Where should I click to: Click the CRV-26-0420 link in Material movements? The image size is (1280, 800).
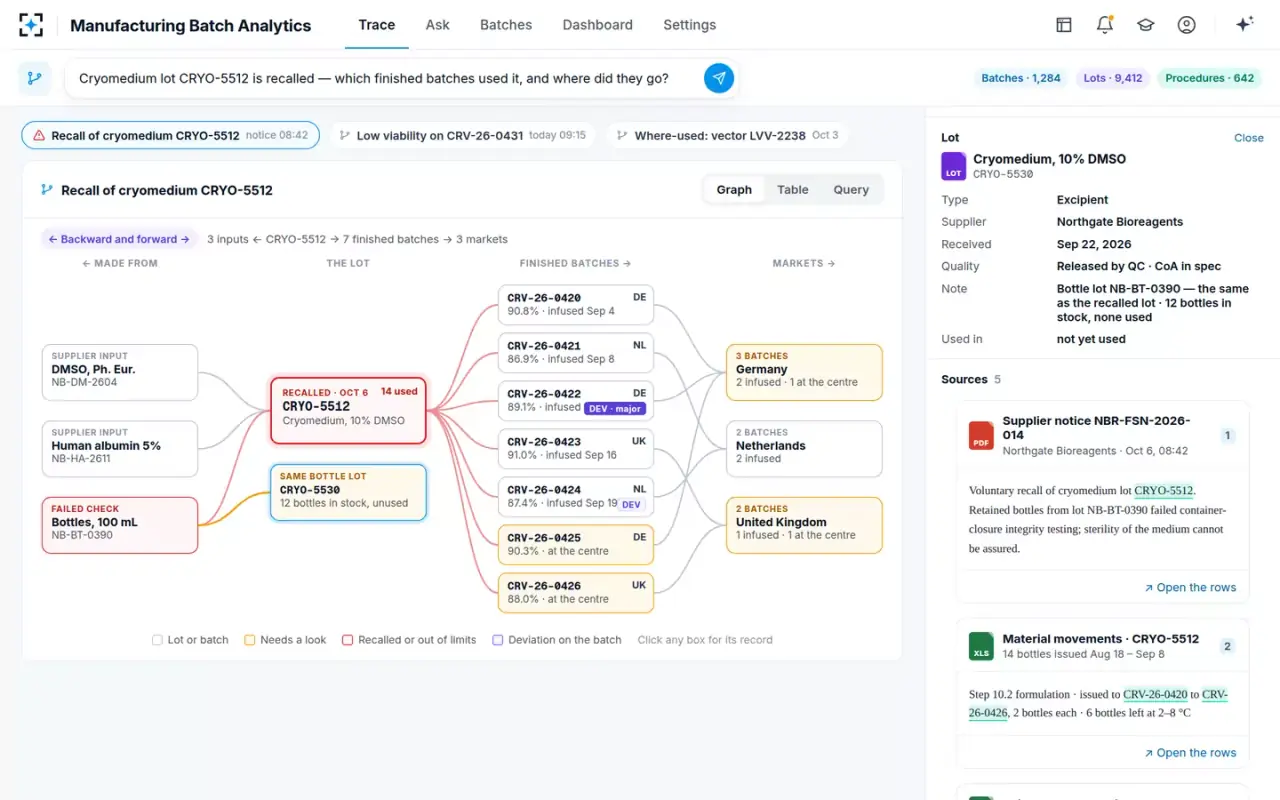pyautogui.click(x=1155, y=694)
